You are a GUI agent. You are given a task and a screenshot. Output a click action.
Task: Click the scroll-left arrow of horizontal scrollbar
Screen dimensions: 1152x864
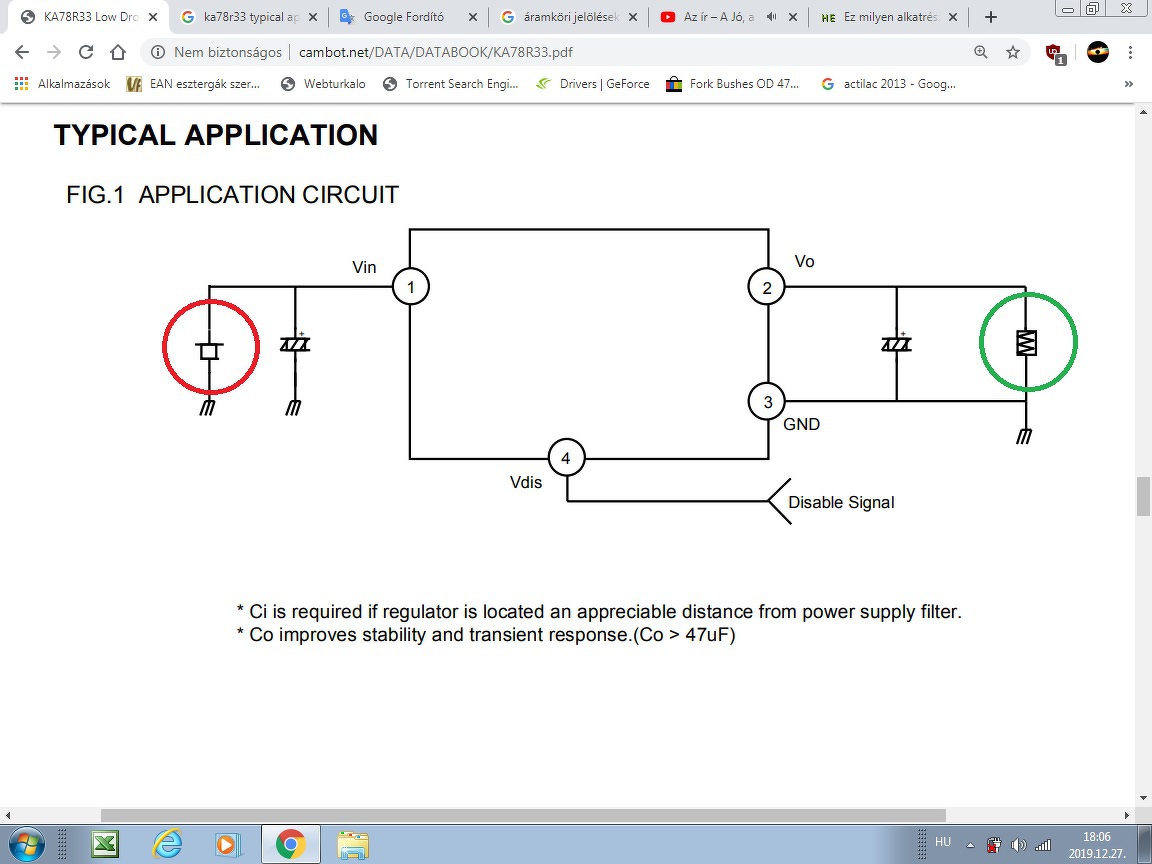point(8,815)
